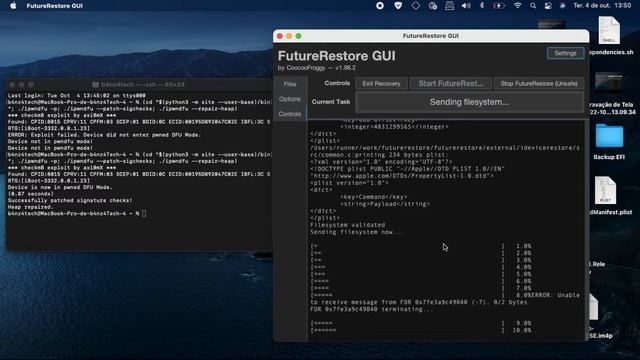The width and height of the screenshot is (640, 360).
Task: Click the Exit Recovery button
Action: tap(381, 84)
